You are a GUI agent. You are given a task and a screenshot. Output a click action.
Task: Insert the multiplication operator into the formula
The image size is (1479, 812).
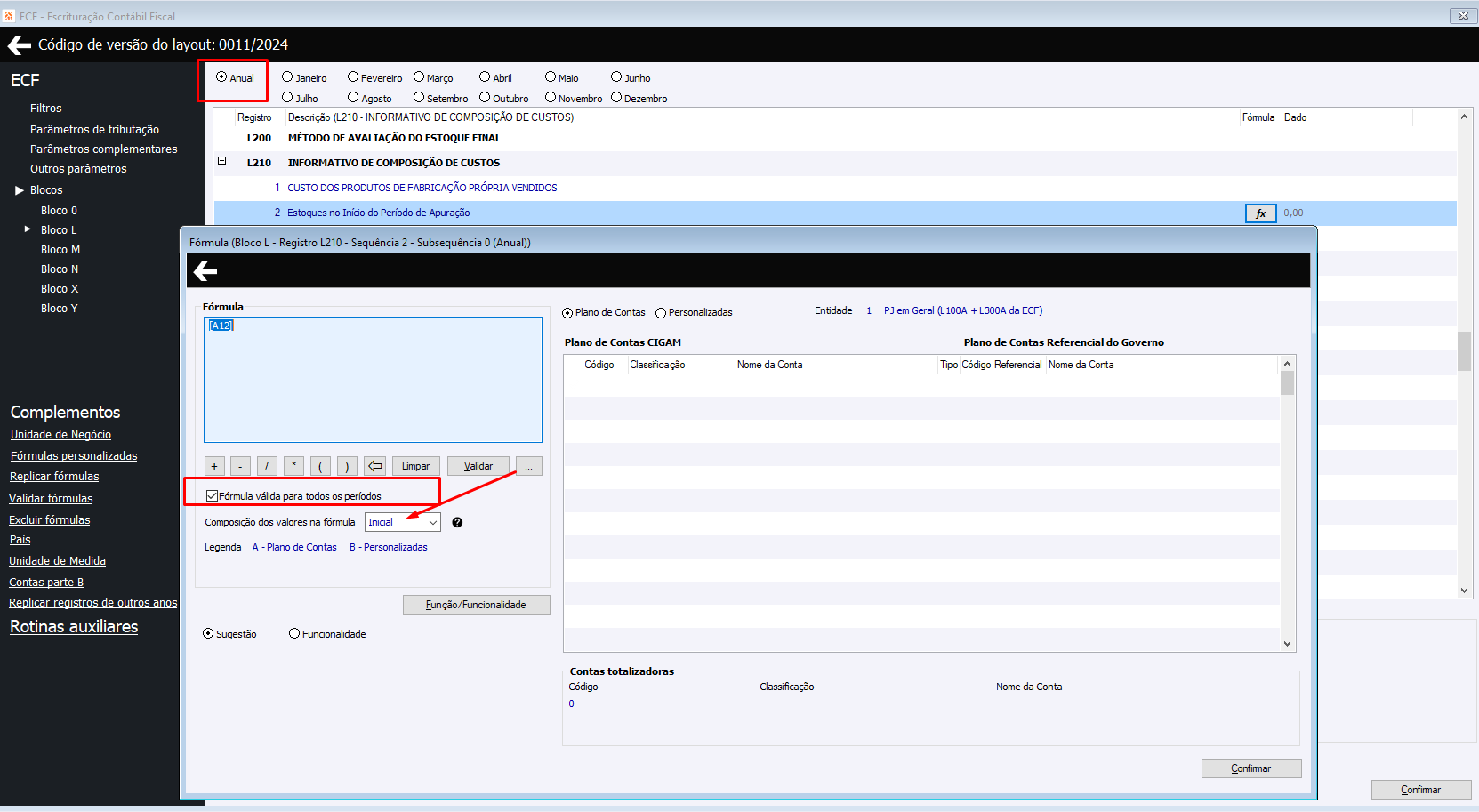(x=293, y=466)
